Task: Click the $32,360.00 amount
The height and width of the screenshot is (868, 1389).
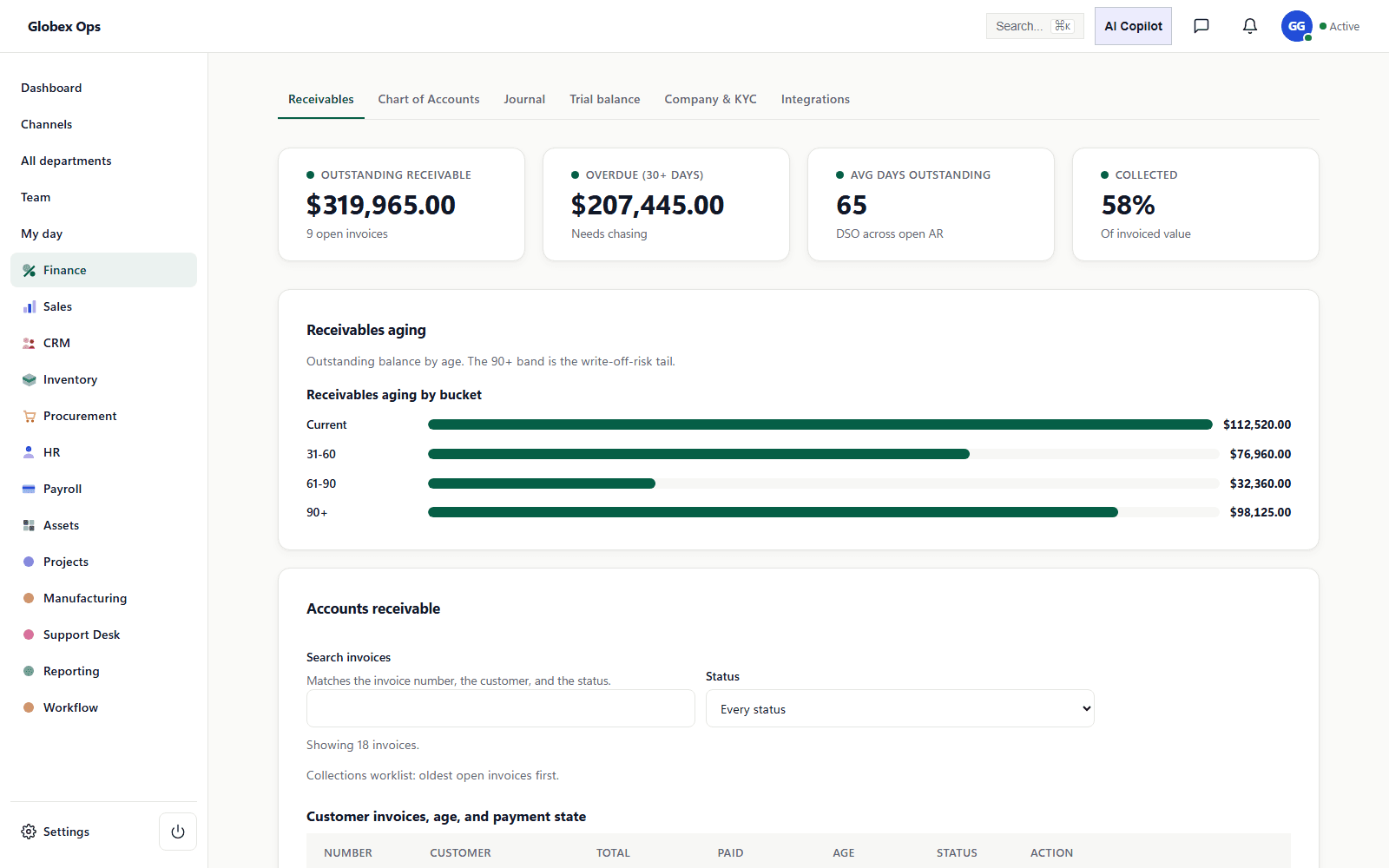Action: 1261,483
